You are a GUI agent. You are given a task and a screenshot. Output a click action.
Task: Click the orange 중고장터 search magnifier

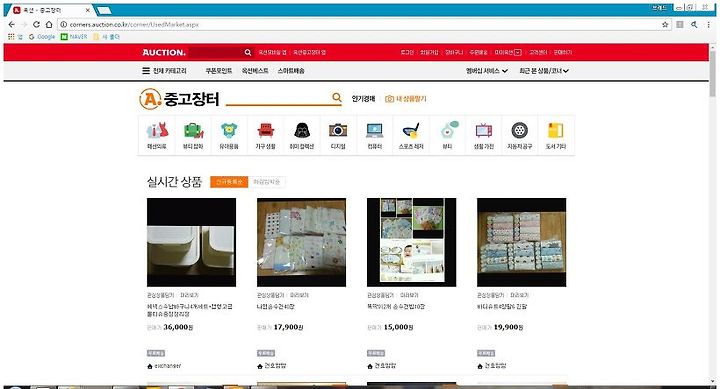(x=337, y=97)
